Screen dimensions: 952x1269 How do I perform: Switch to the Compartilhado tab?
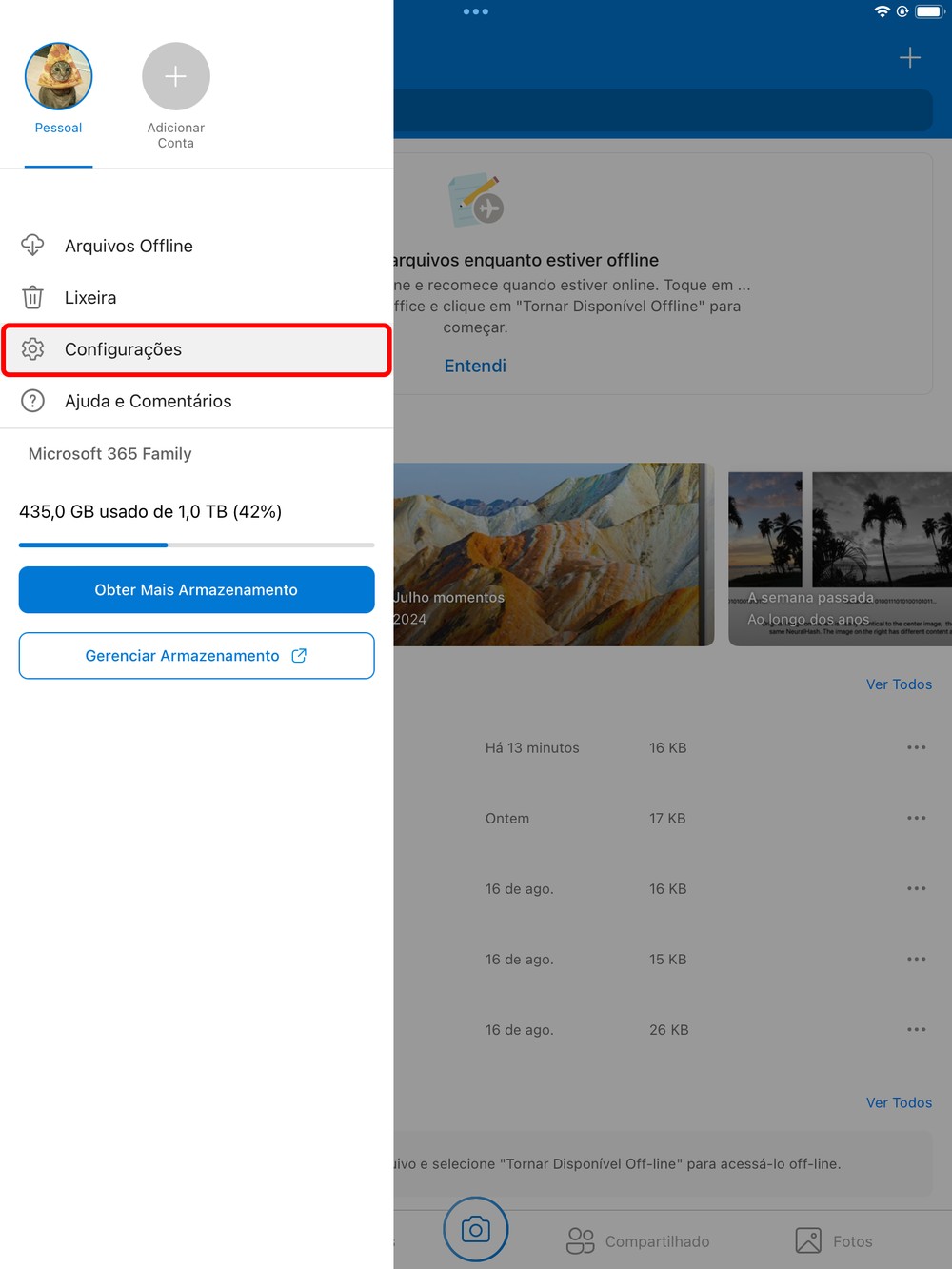tap(639, 1241)
